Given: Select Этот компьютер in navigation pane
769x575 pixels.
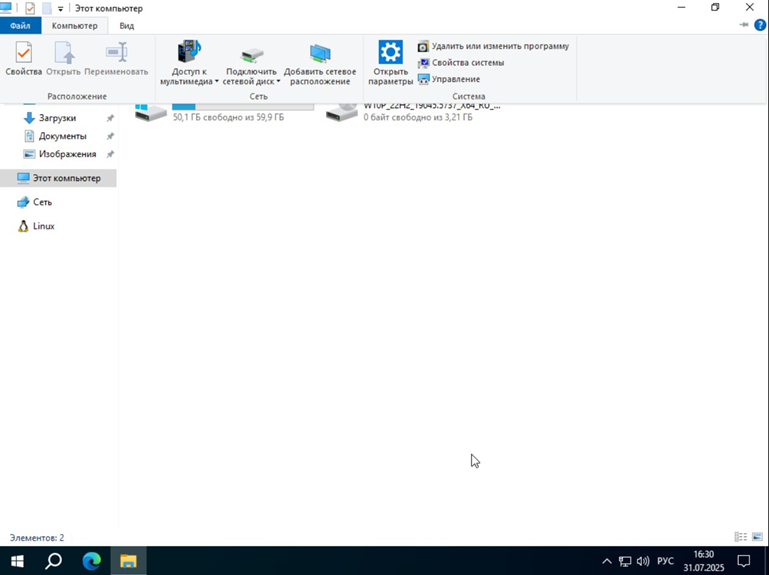Looking at the screenshot, I should (x=58, y=178).
